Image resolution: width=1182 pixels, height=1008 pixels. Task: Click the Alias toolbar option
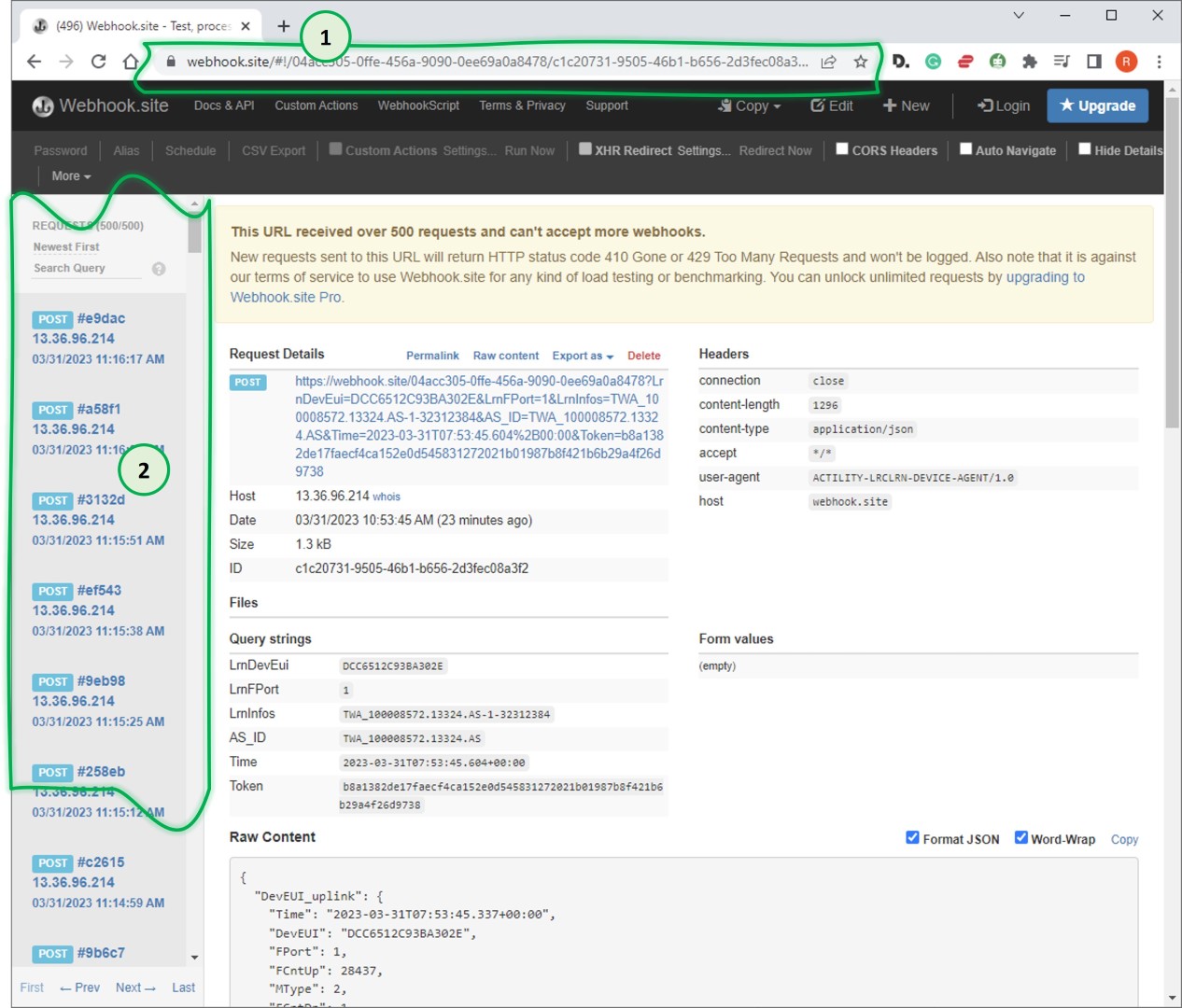(126, 150)
